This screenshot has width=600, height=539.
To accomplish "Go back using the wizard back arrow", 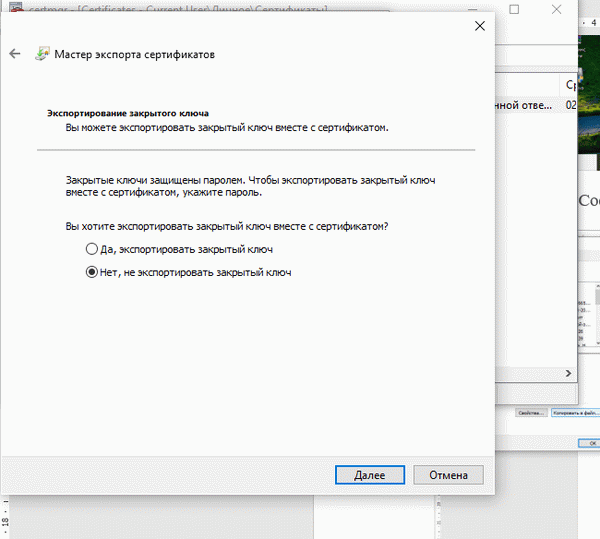I will (x=15, y=54).
